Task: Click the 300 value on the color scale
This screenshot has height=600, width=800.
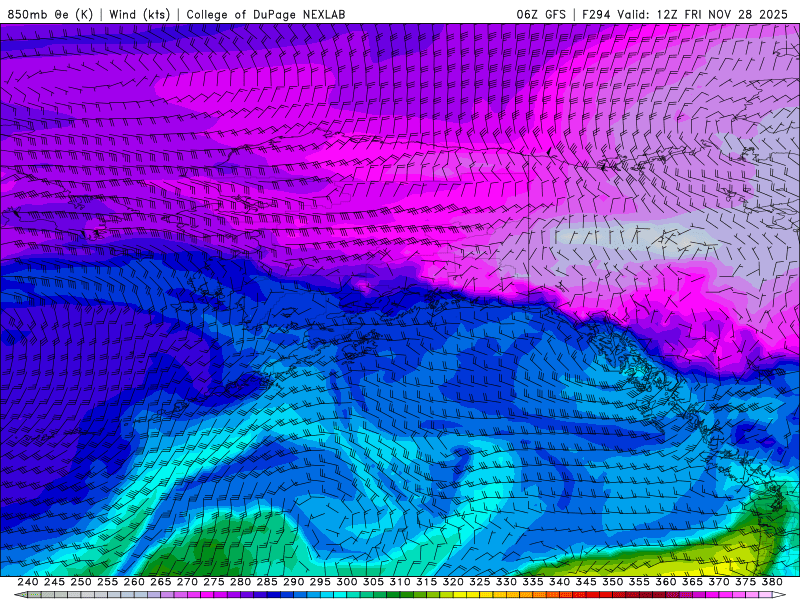Action: click(x=346, y=582)
